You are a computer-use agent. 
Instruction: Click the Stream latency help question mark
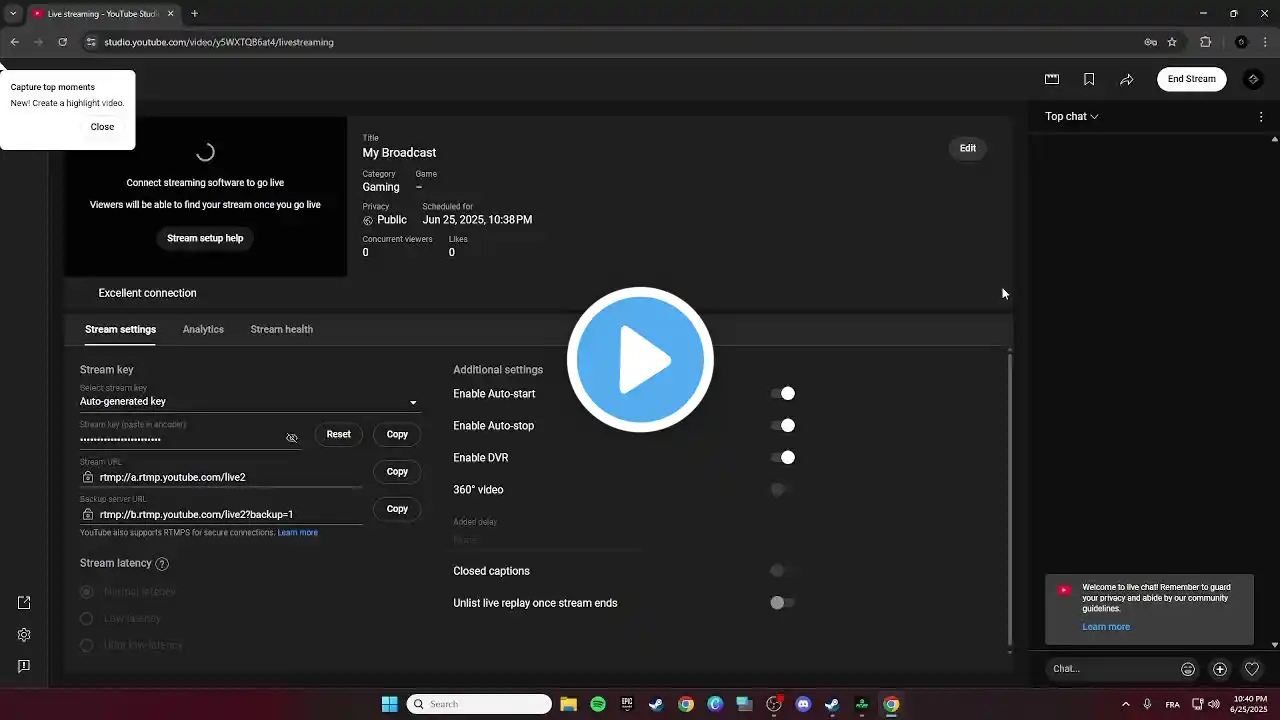[x=162, y=564]
